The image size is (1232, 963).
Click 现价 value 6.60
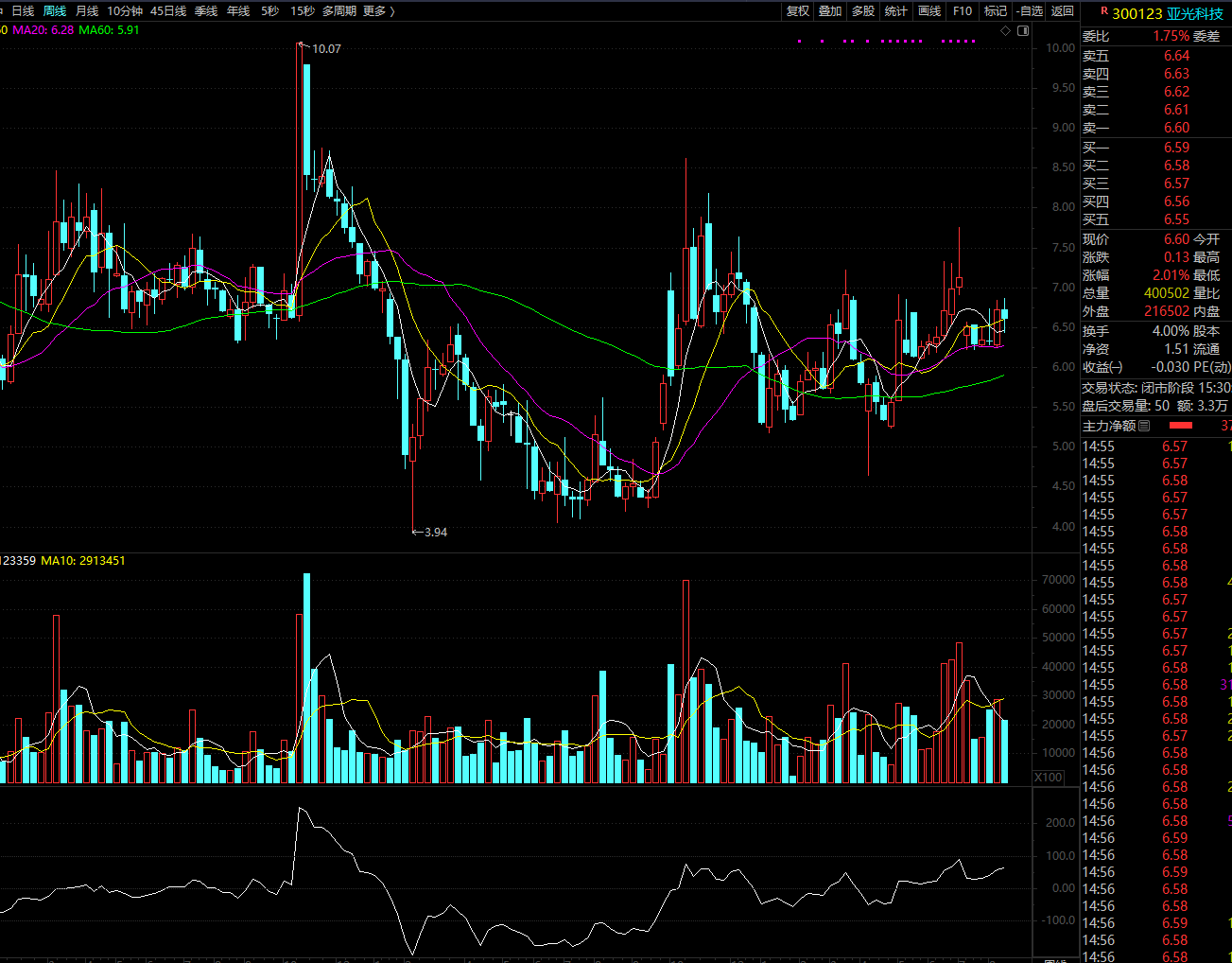click(1176, 239)
